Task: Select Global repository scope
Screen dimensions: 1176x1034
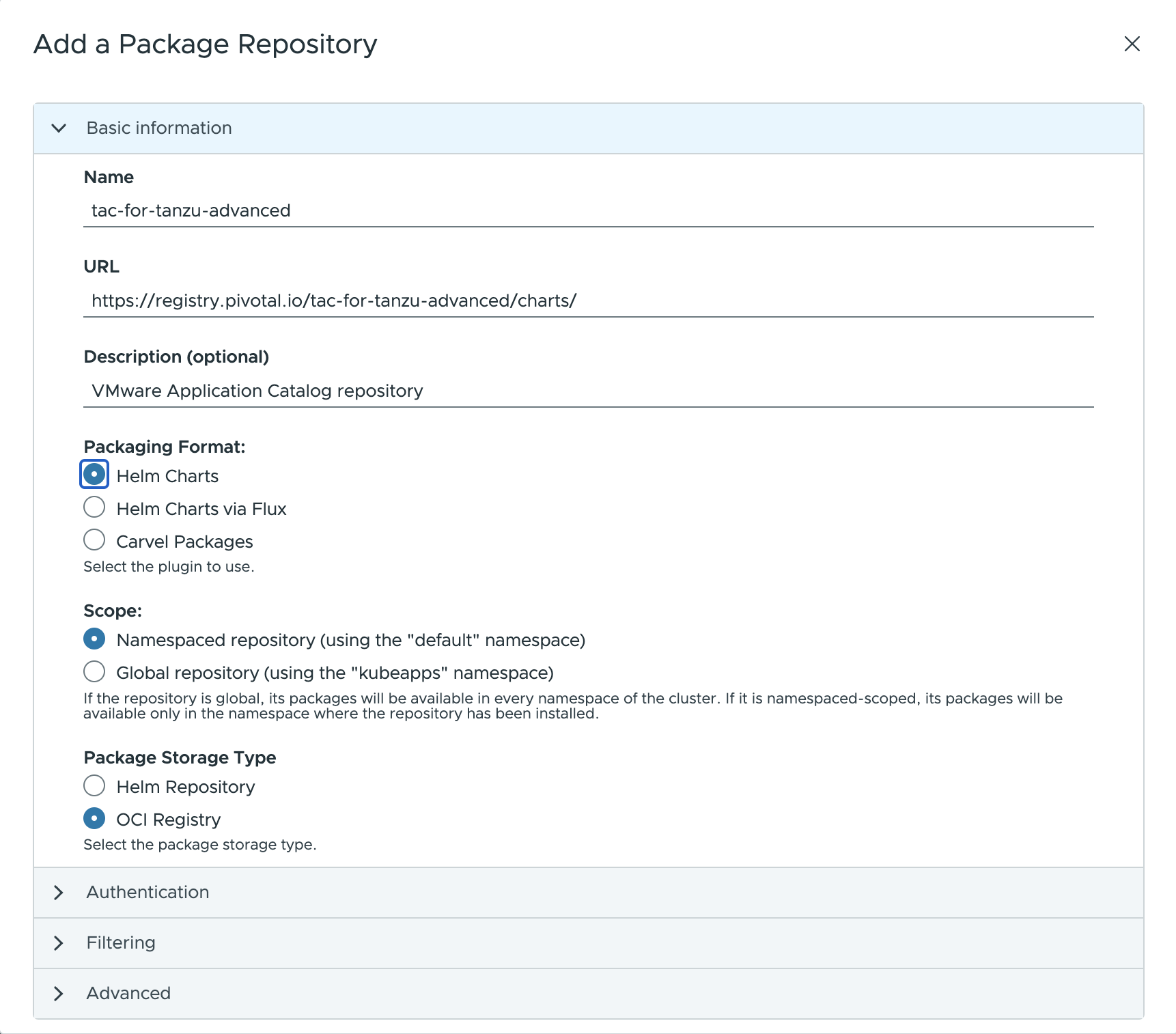Action: click(94, 671)
